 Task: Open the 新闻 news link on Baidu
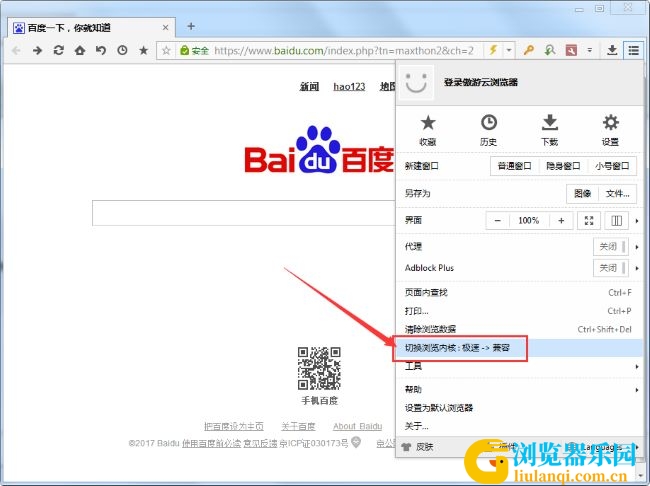tap(309, 86)
